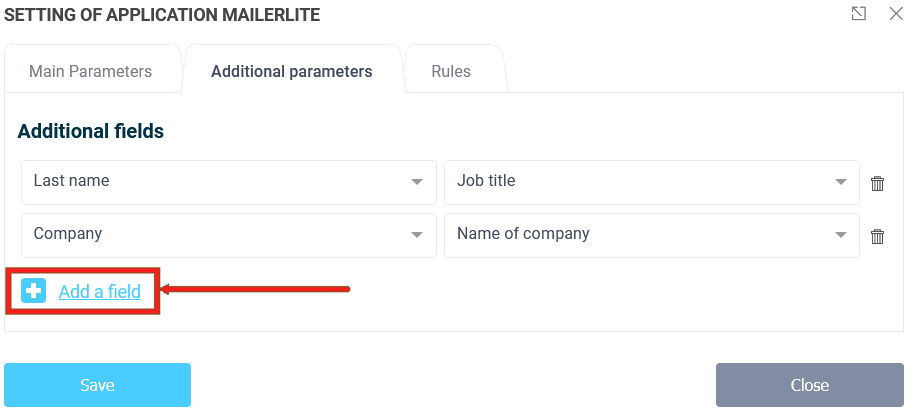Delete the Company field row

click(x=877, y=236)
